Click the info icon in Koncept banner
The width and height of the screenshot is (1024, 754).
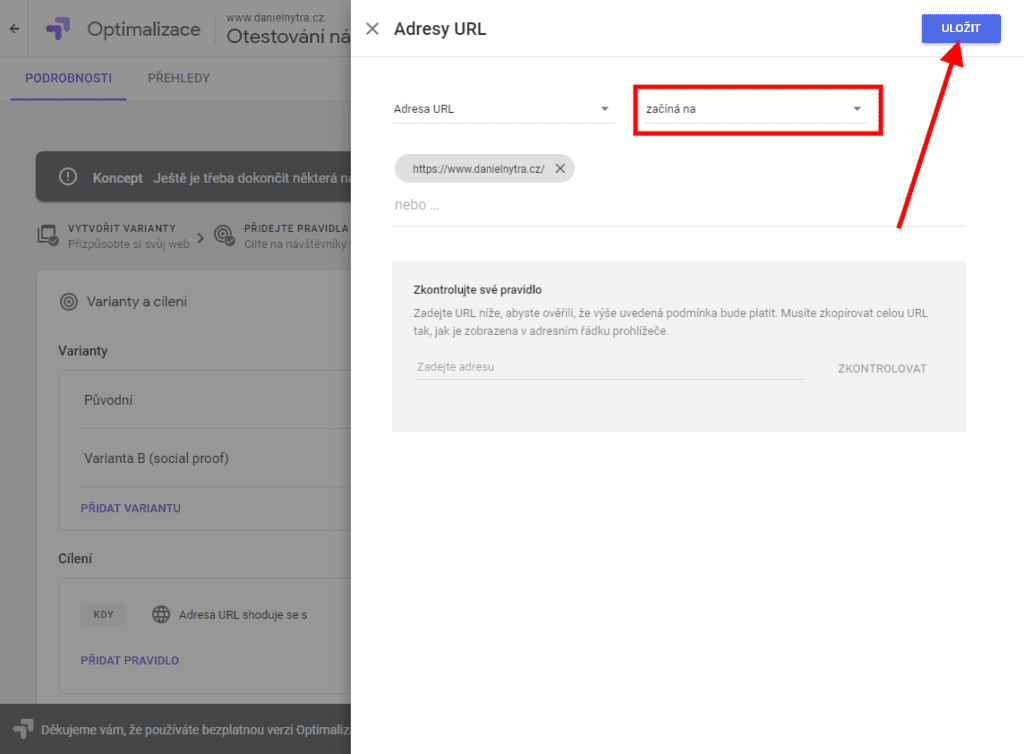point(67,177)
